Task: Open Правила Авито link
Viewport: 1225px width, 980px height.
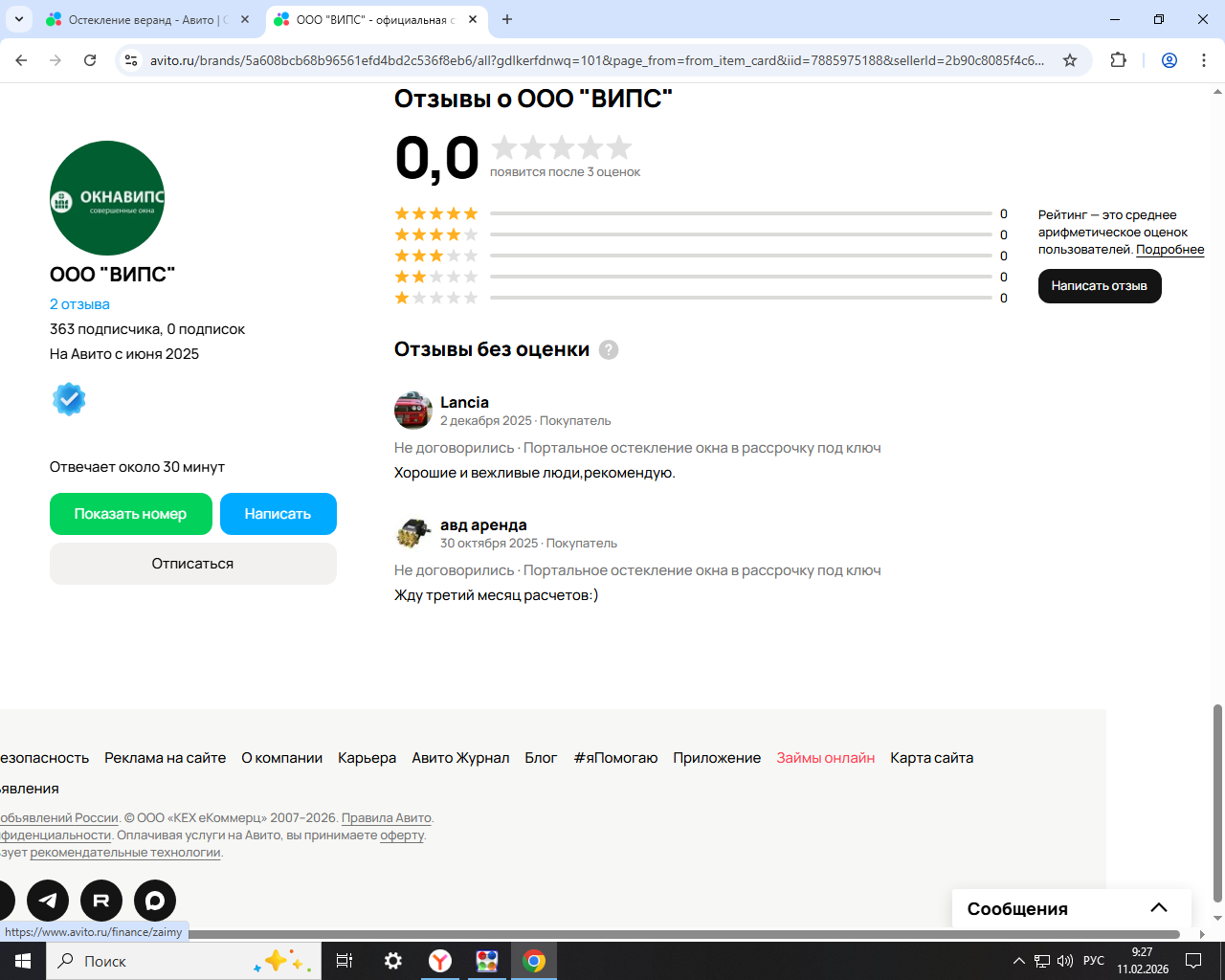Action: coord(387,818)
